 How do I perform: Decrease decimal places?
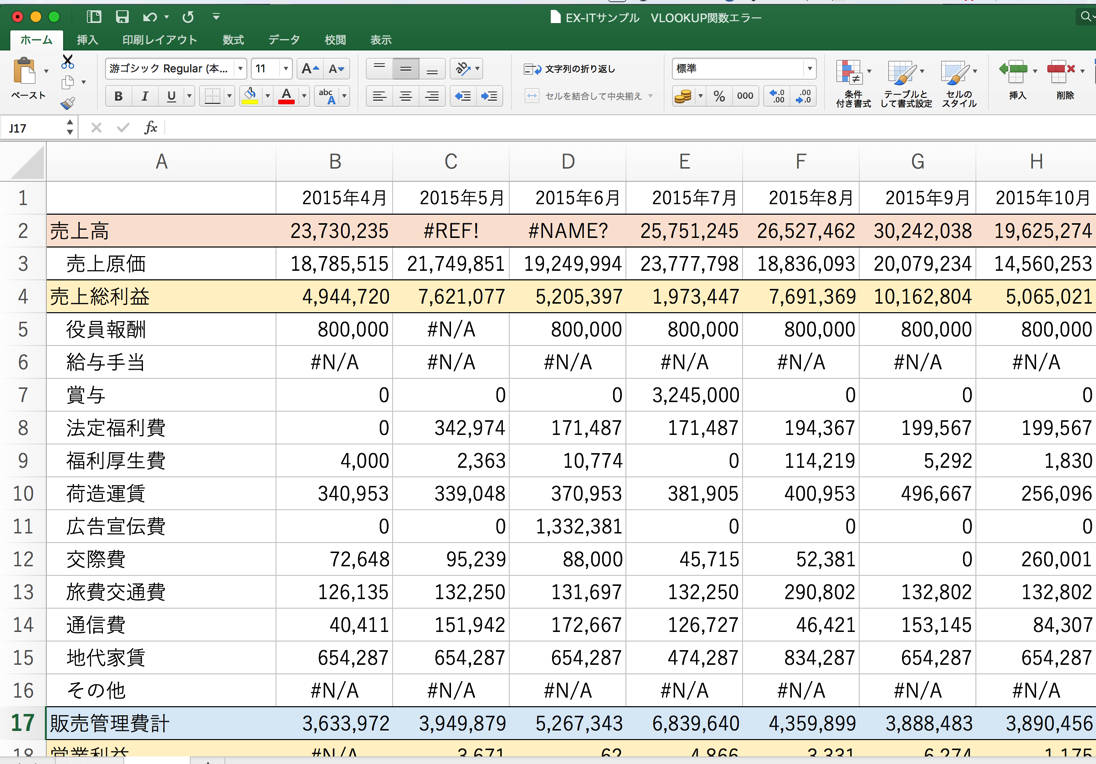tap(803, 96)
